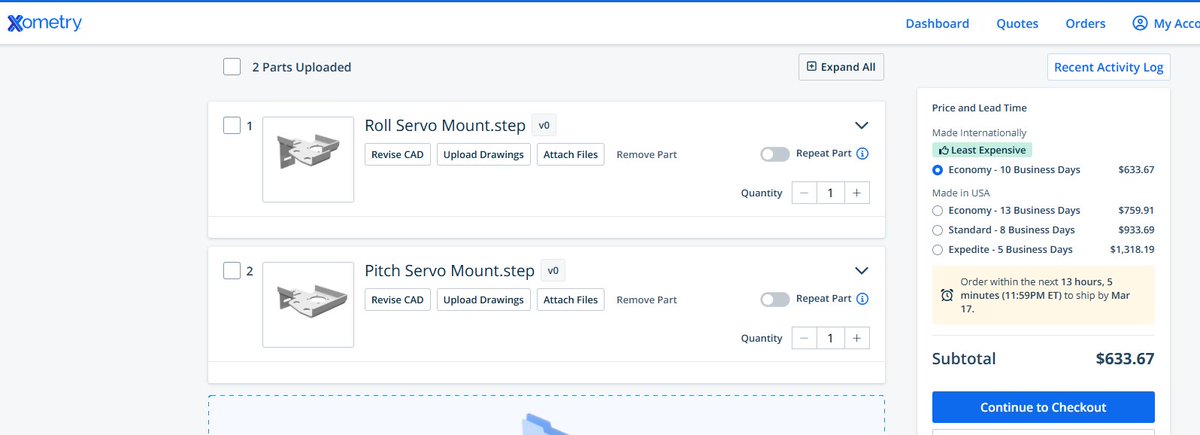Click the Xometry logo
The height and width of the screenshot is (435, 1200).
tap(44, 23)
